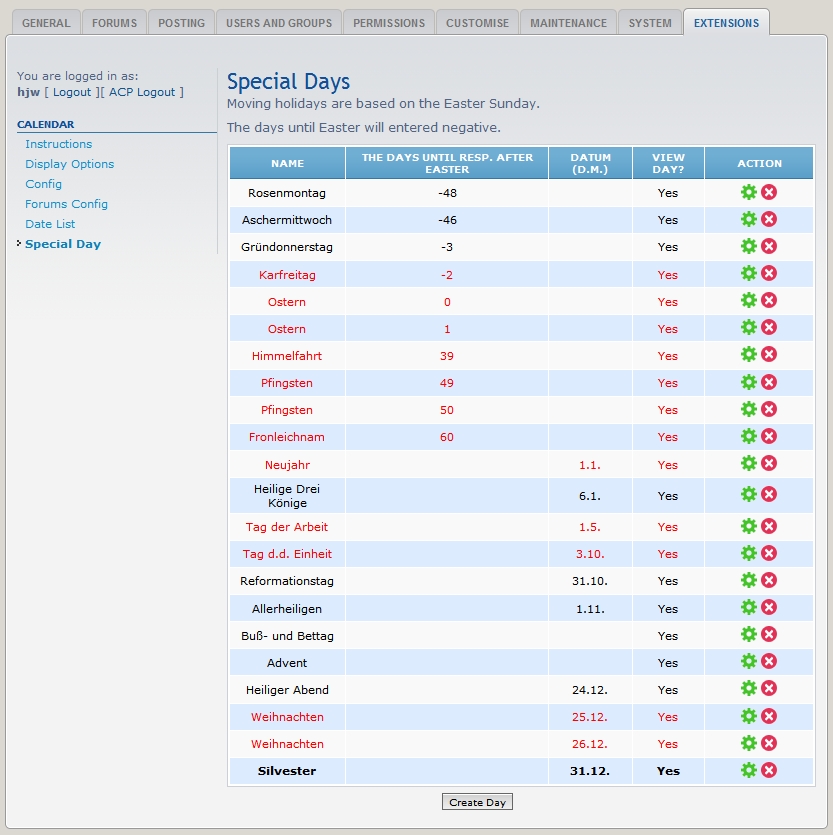
Task: Delete the Aschermittwoch special day
Action: 769,219
